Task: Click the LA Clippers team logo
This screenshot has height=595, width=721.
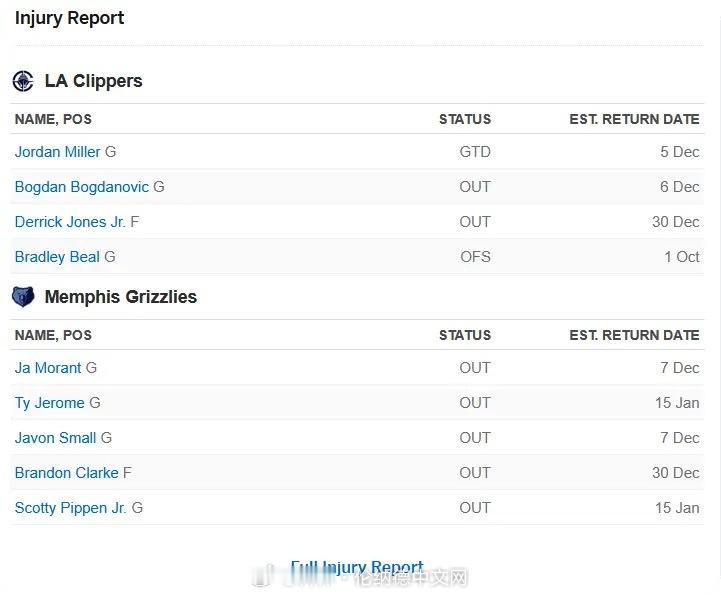Action: pos(23,81)
